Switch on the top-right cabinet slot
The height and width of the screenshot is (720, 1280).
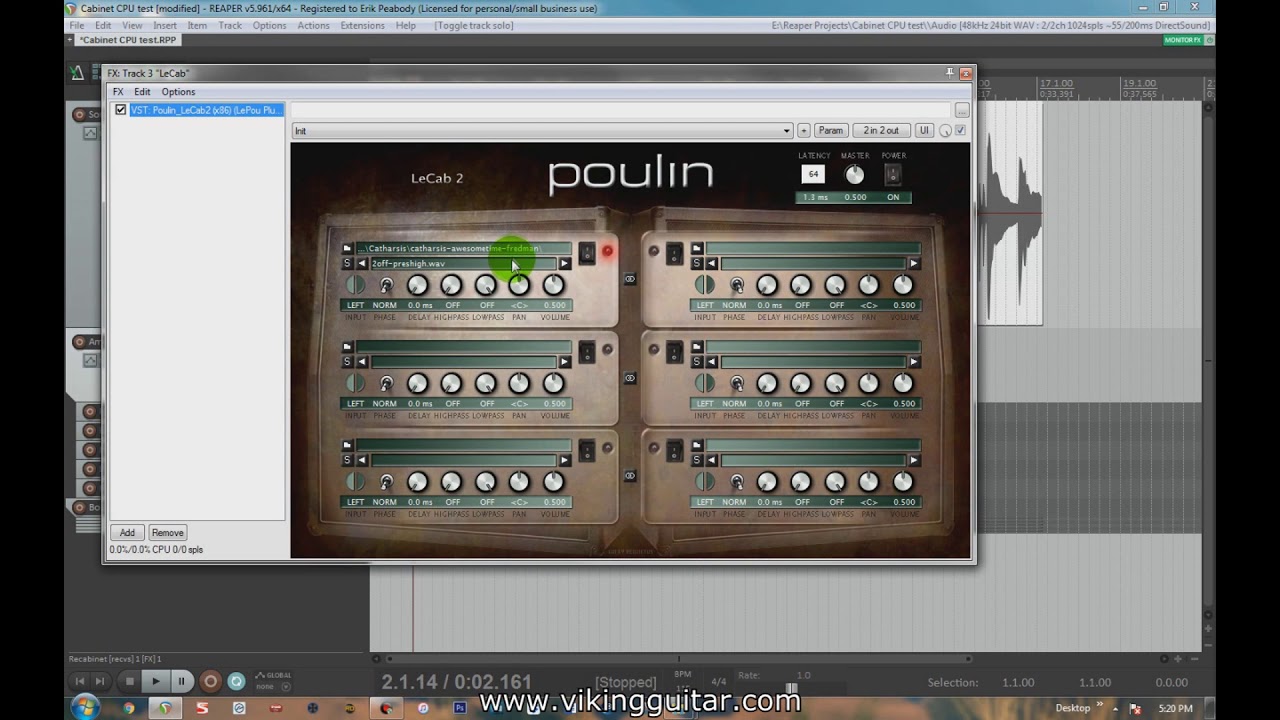(675, 253)
